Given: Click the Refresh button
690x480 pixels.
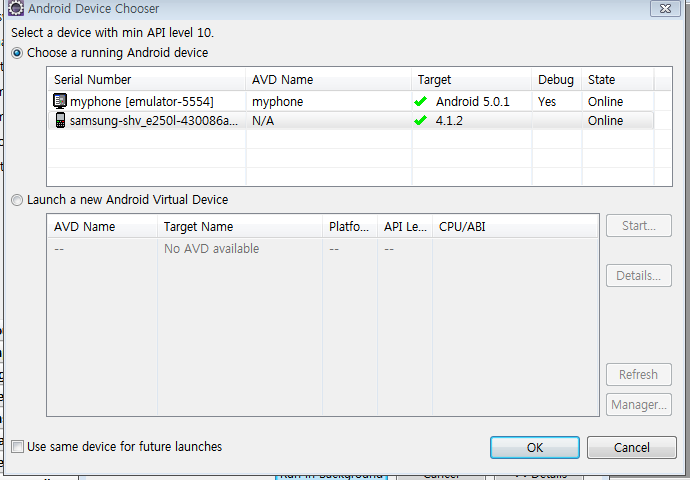Looking at the screenshot, I should point(639,374).
